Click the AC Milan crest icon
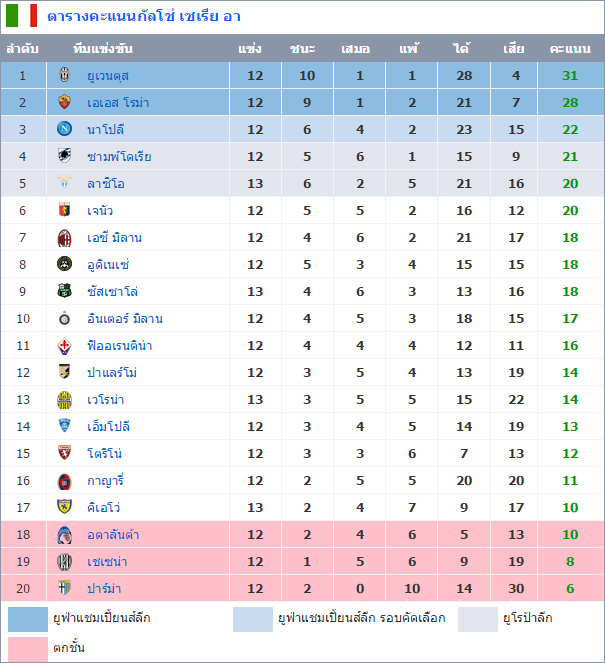The image size is (605, 663). pyautogui.click(x=65, y=237)
